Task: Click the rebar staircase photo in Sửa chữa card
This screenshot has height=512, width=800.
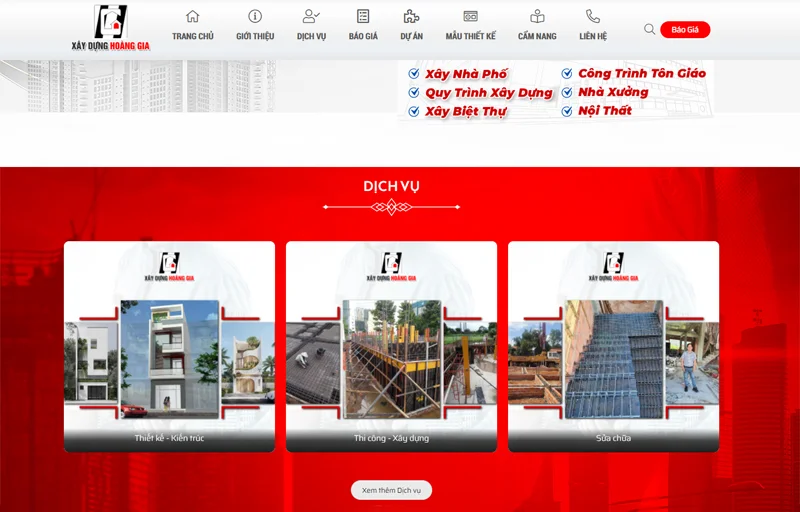Action: click(x=614, y=360)
